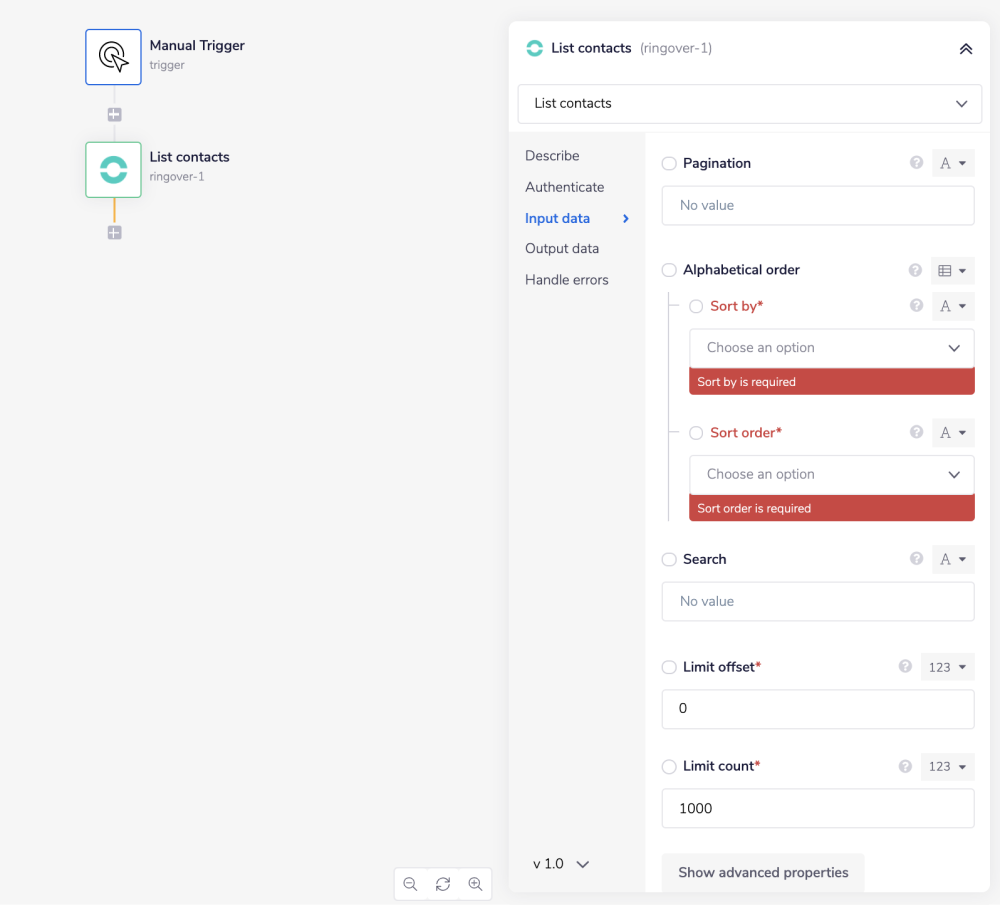The height and width of the screenshot is (905, 1000).
Task: Click the plus connector below Manual Trigger
Action: click(114, 115)
